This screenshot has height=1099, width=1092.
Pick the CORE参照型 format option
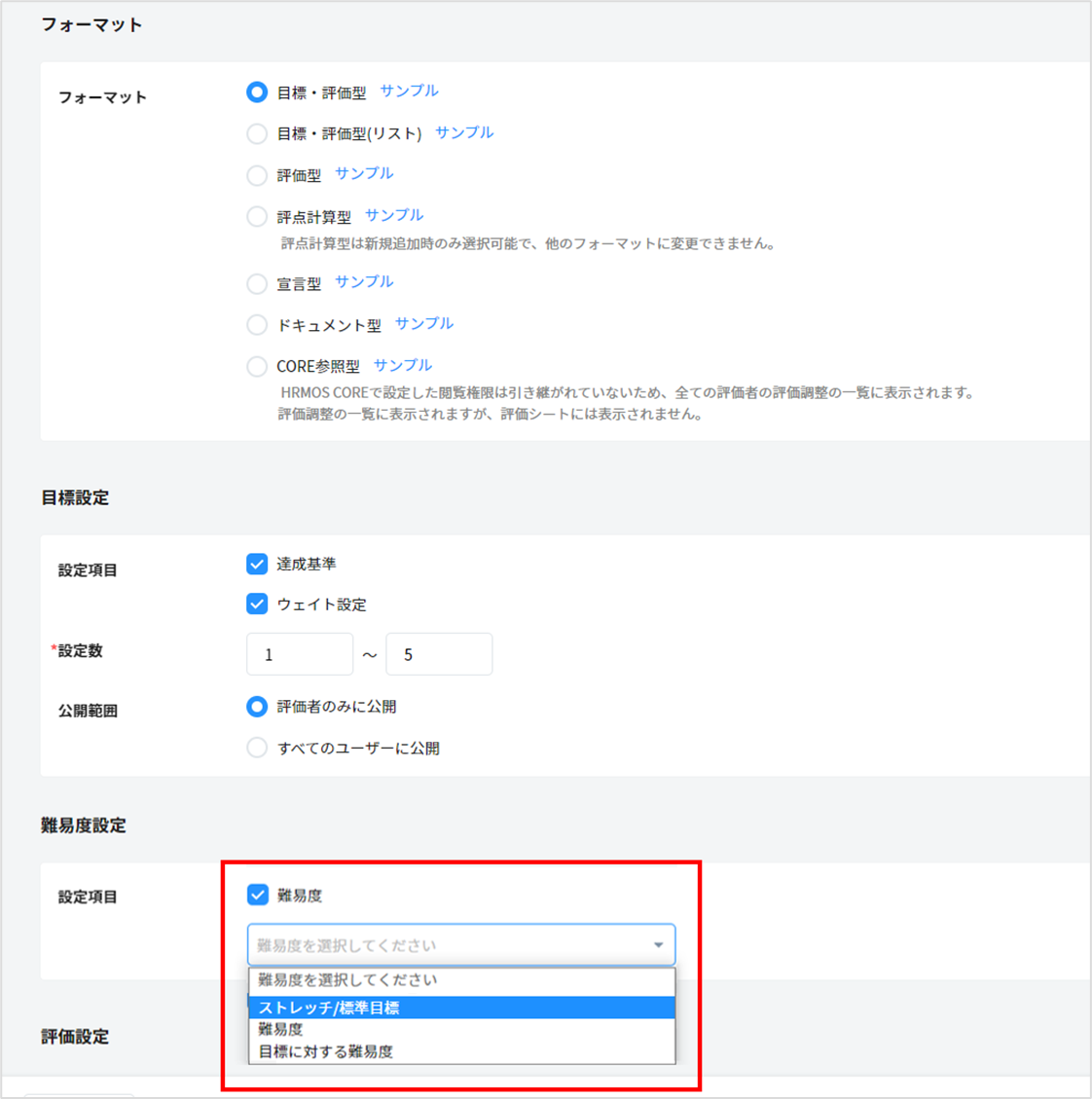257,367
